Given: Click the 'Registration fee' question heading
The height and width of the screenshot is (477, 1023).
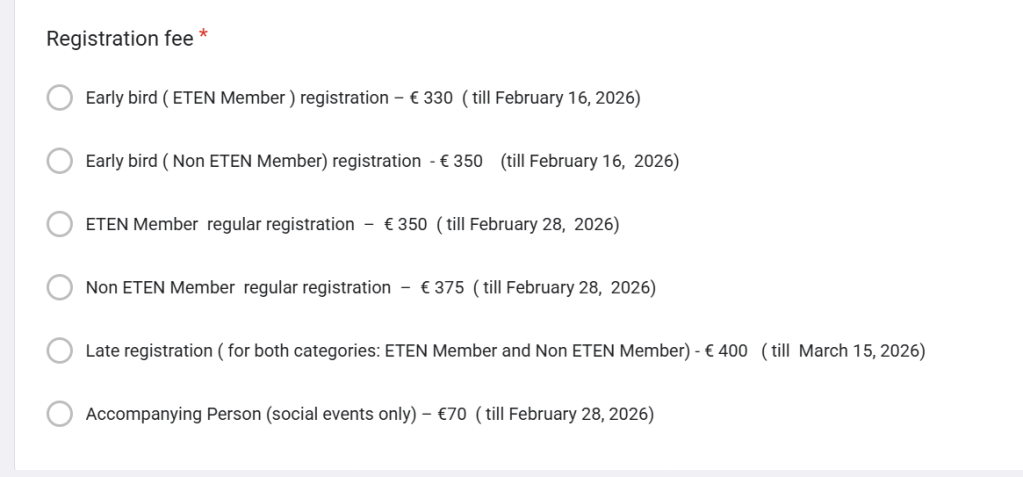Looking at the screenshot, I should point(120,39).
